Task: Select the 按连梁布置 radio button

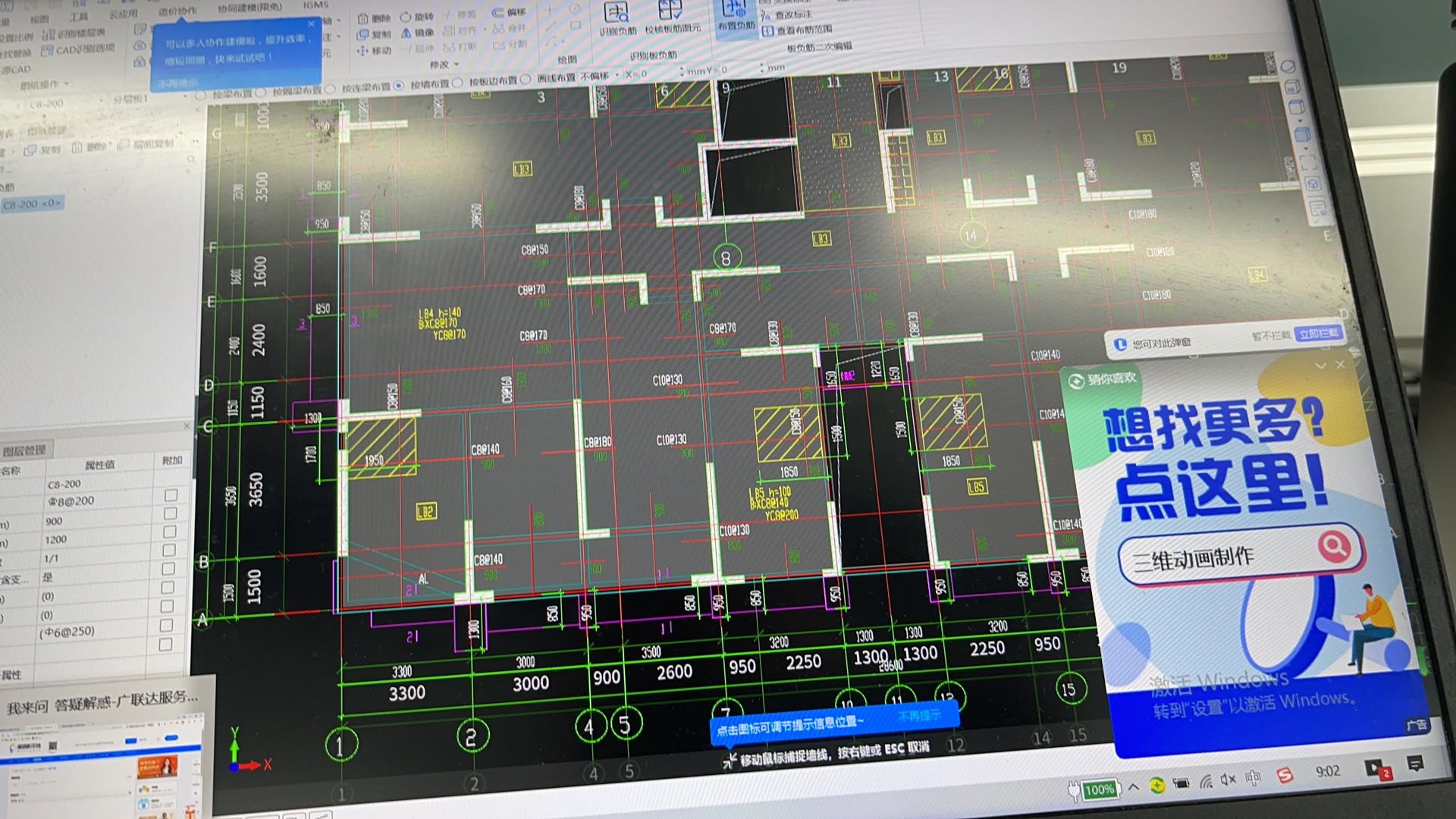Action: click(x=330, y=89)
